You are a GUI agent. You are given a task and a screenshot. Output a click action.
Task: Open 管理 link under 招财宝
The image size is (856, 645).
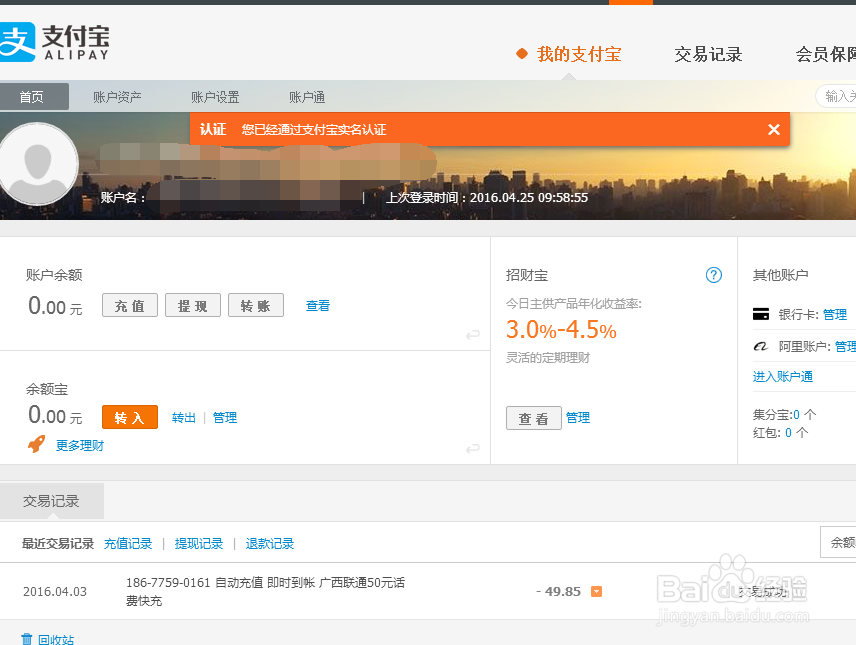click(x=578, y=418)
